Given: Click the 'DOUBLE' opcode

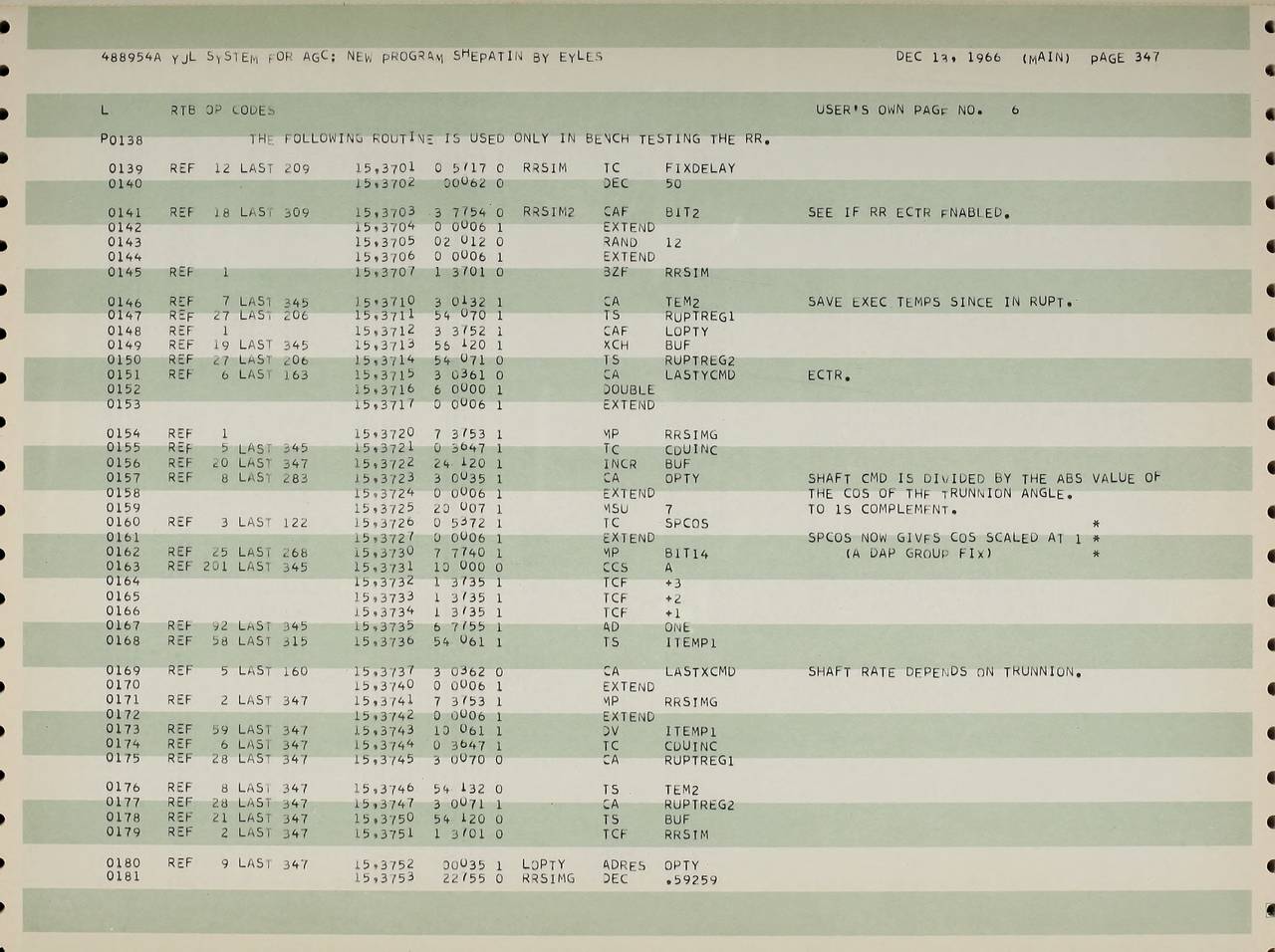Looking at the screenshot, I should (x=629, y=389).
